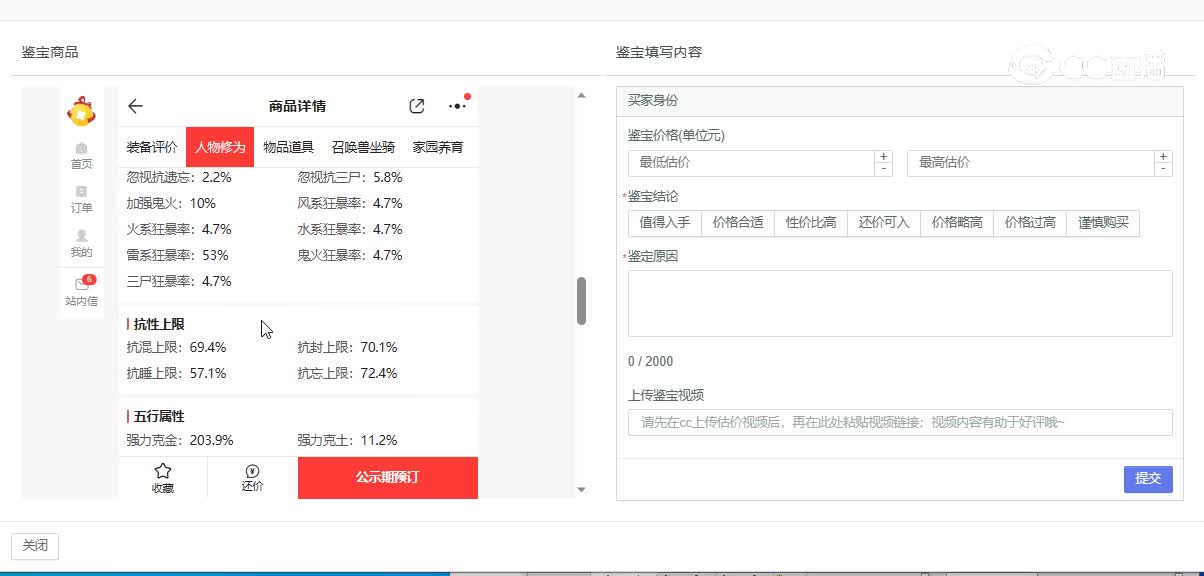Viewport: 1204px width, 576px height.
Task: Open 站内信 messages with the red badge
Action: [81, 292]
